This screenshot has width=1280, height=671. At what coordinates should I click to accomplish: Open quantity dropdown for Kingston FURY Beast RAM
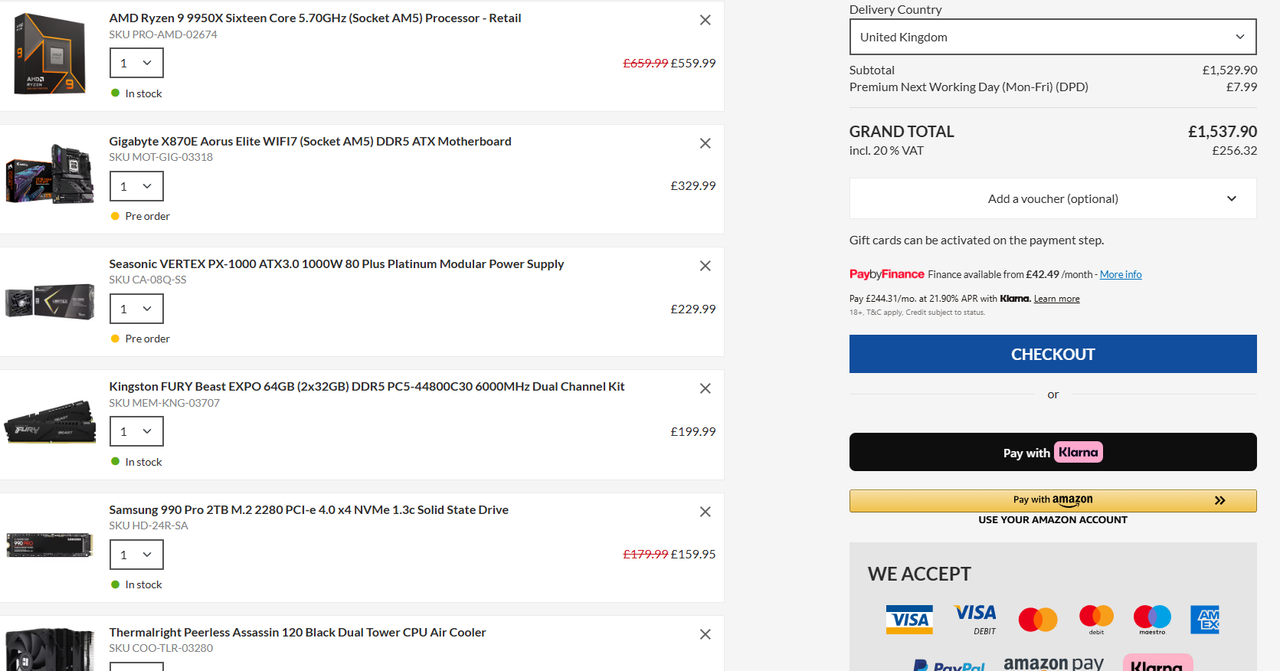(136, 432)
